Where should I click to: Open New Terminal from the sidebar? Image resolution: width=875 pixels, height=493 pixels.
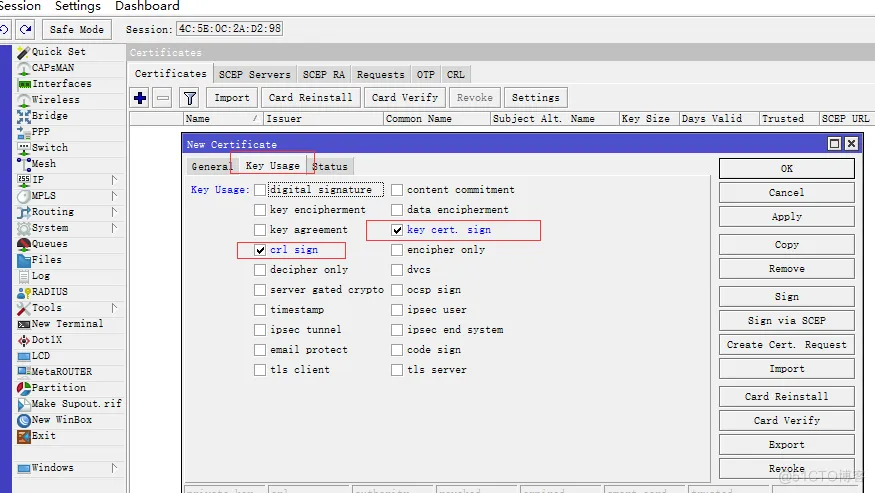point(66,324)
